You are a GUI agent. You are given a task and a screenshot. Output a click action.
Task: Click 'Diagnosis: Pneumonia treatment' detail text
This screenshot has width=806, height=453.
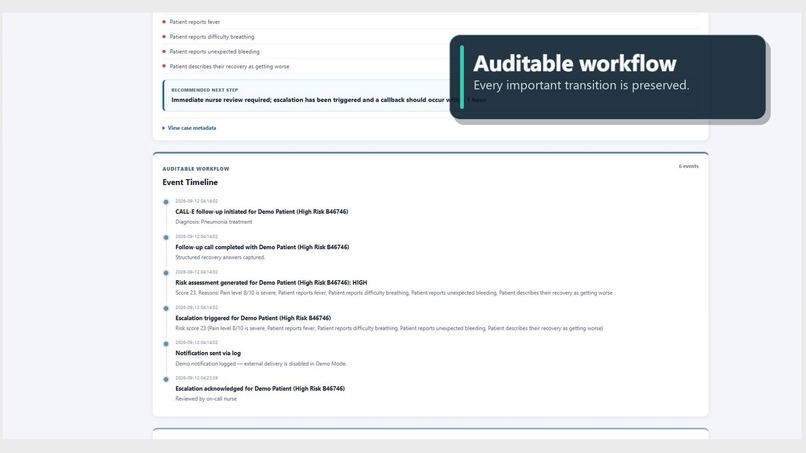point(214,222)
